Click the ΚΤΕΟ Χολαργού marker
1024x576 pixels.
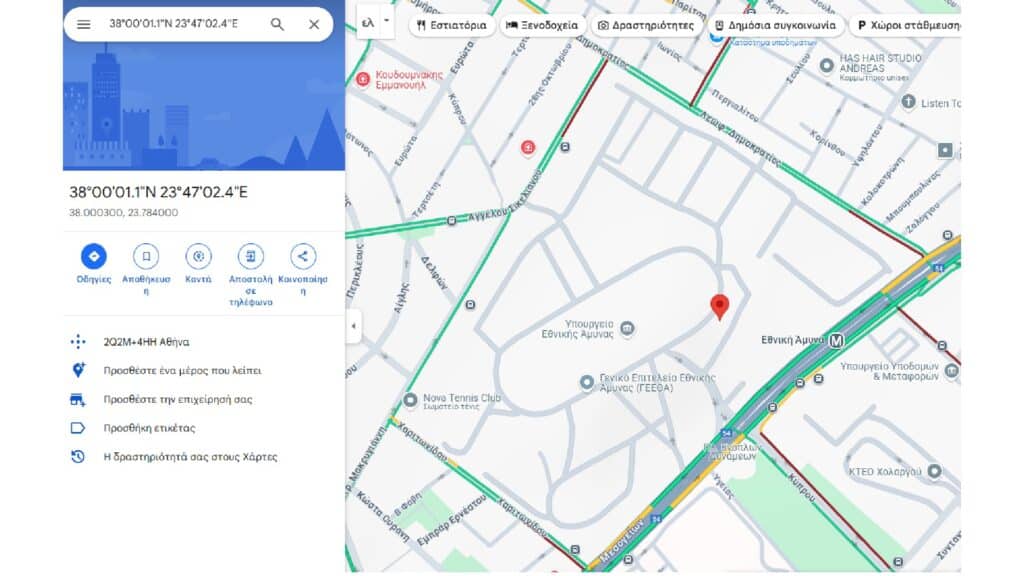[935, 471]
